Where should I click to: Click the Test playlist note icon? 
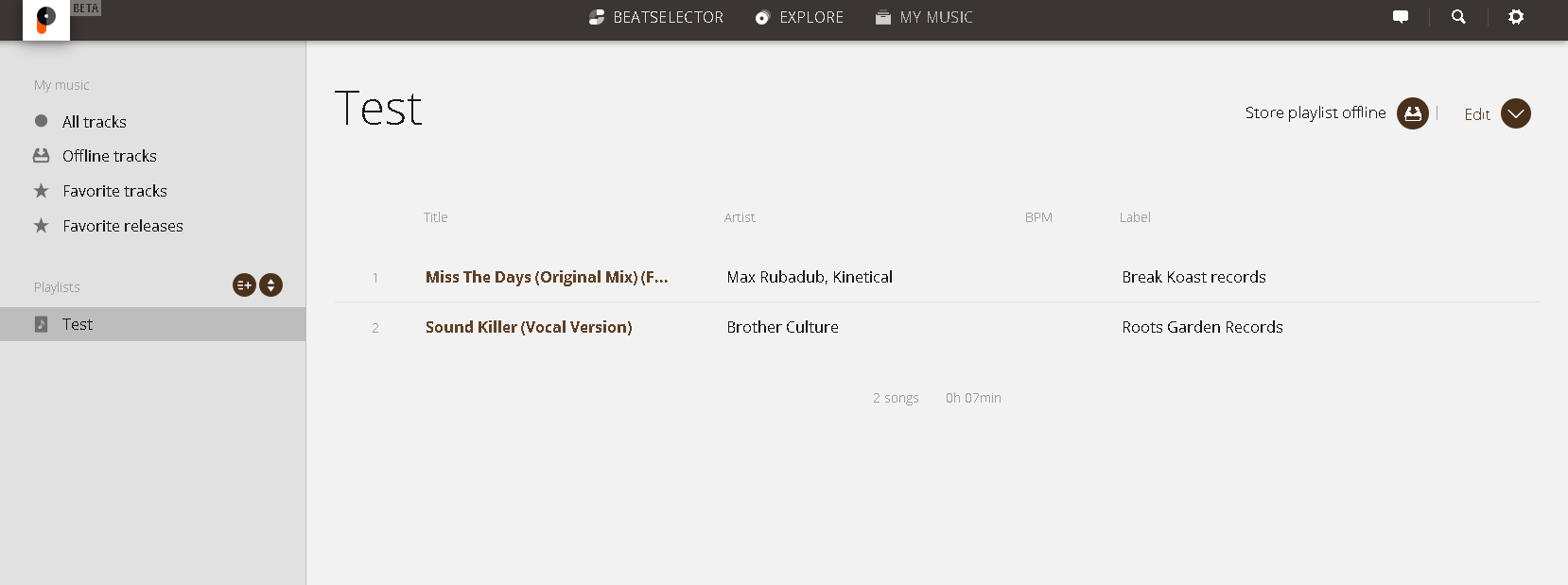[x=41, y=324]
